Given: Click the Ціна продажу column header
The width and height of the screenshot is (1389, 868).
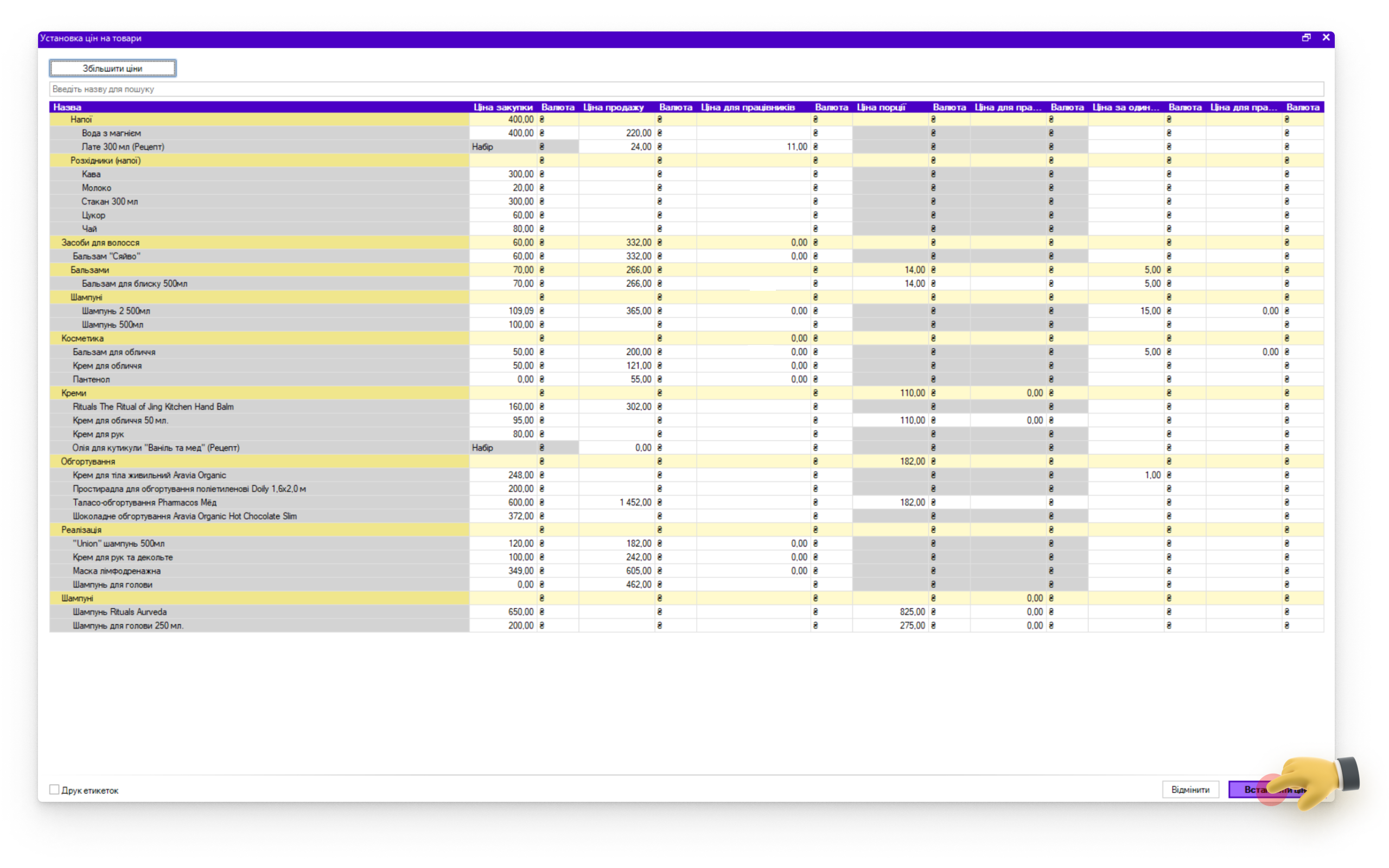Looking at the screenshot, I should pos(616,107).
